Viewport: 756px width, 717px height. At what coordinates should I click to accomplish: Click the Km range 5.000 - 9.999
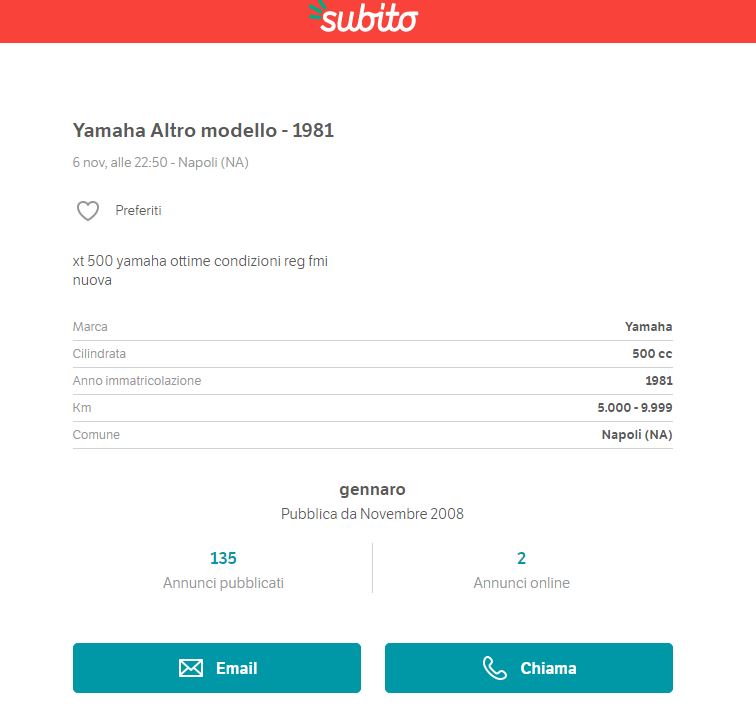635,408
